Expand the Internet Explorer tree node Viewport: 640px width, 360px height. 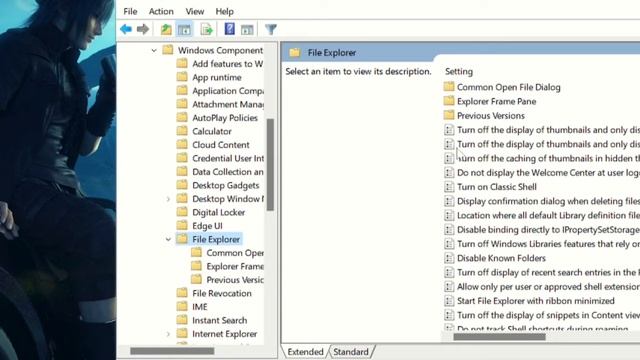[x=168, y=334]
